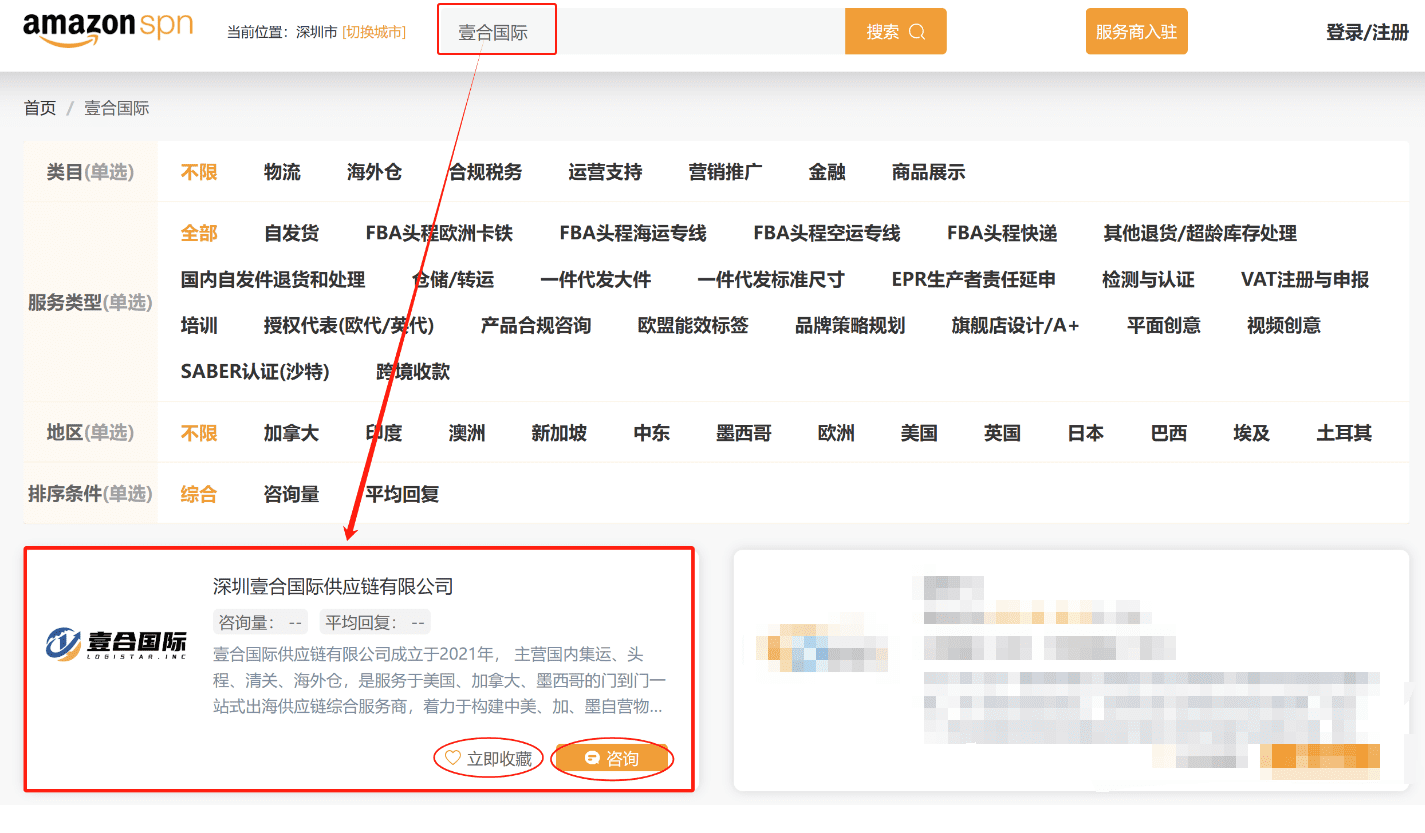The width and height of the screenshot is (1425, 833).
Task: Filter by EPR生产者责任延申
Action: pyautogui.click(x=974, y=279)
